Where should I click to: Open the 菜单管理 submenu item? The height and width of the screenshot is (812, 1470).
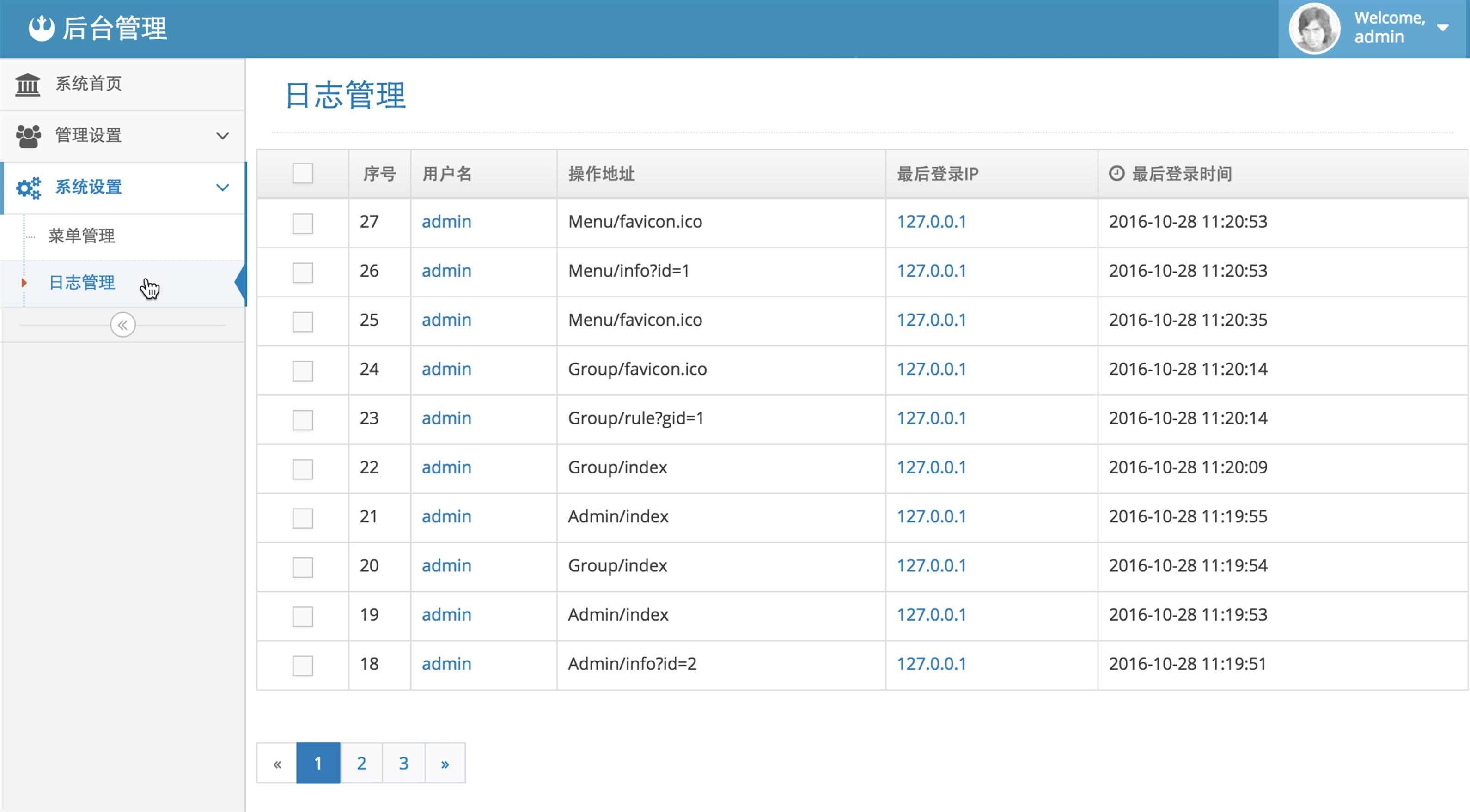coord(82,236)
